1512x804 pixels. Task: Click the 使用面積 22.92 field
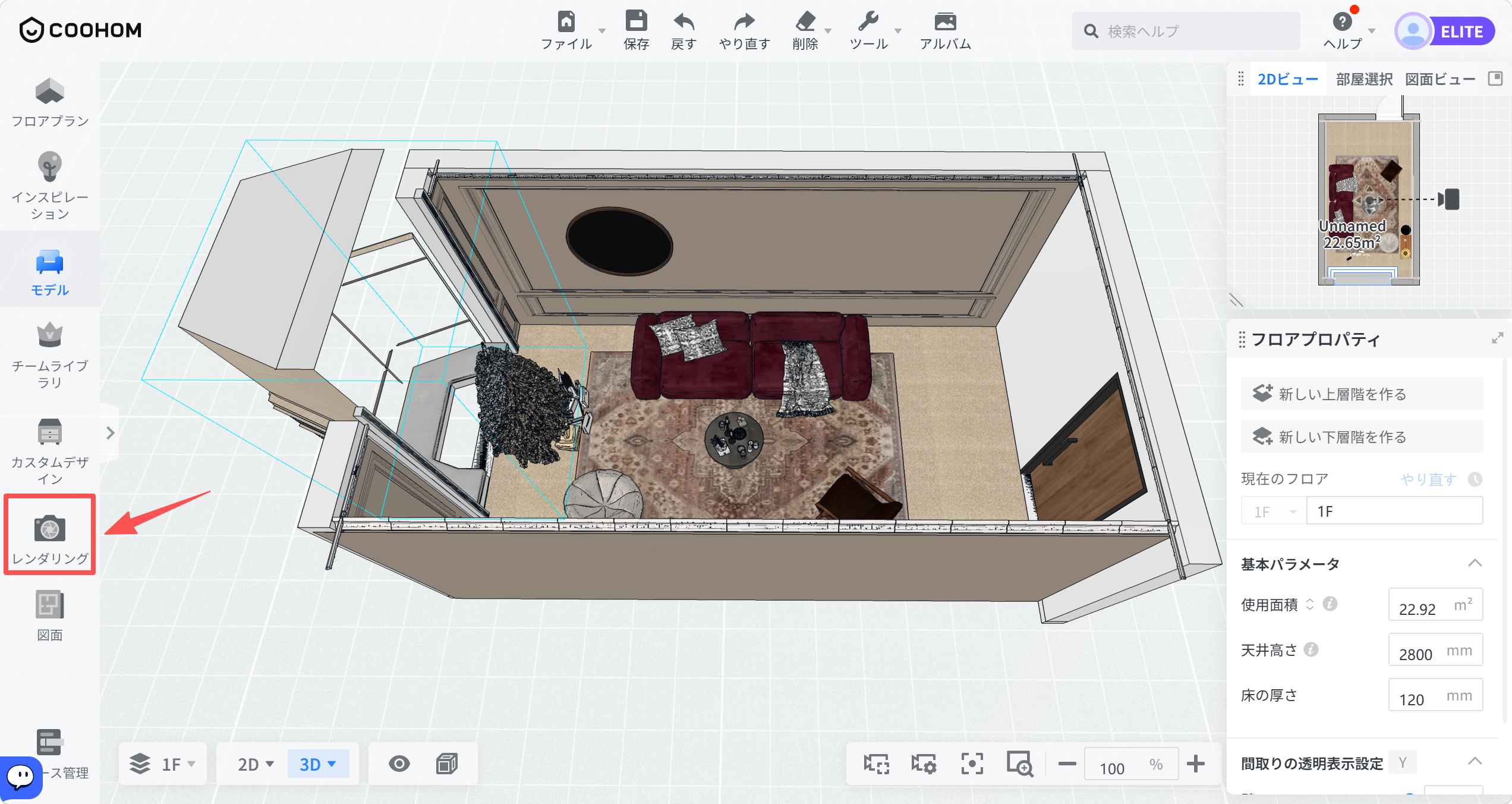[x=1436, y=605]
